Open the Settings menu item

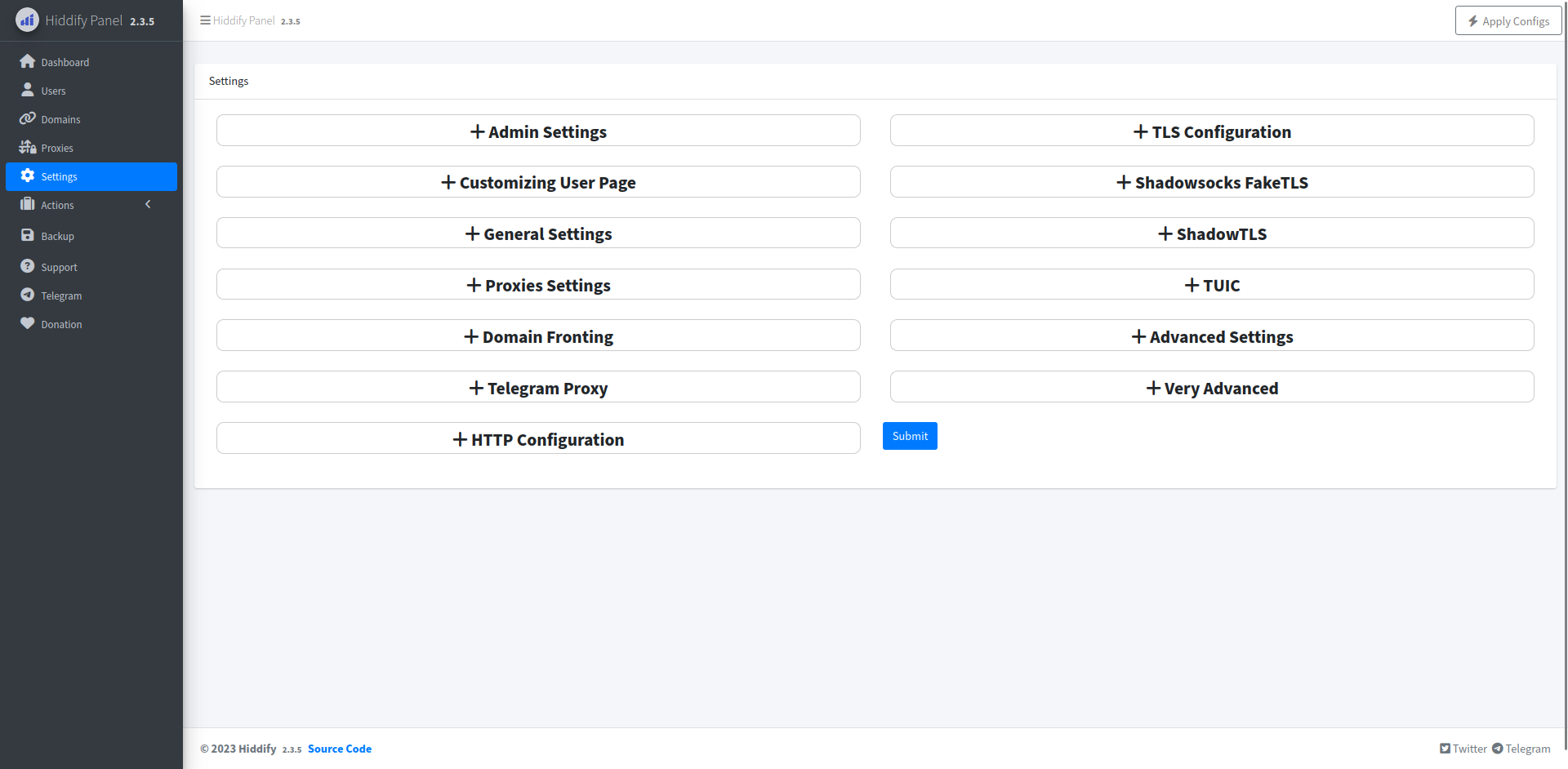(58, 176)
